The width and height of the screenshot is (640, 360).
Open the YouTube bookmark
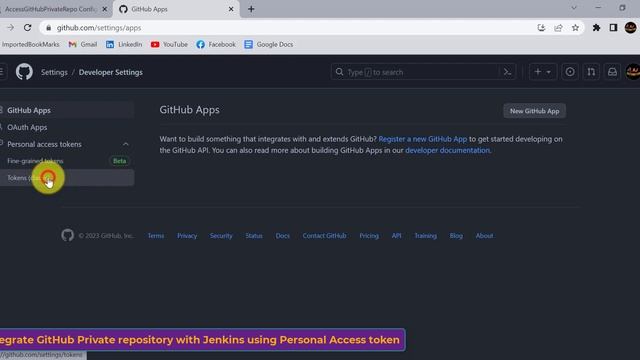point(169,44)
